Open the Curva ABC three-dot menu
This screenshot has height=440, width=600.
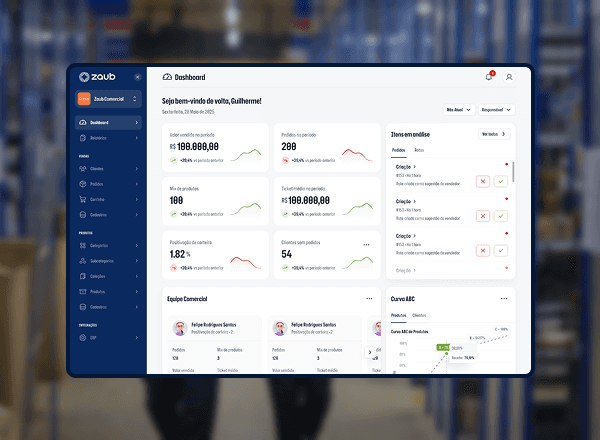click(504, 298)
